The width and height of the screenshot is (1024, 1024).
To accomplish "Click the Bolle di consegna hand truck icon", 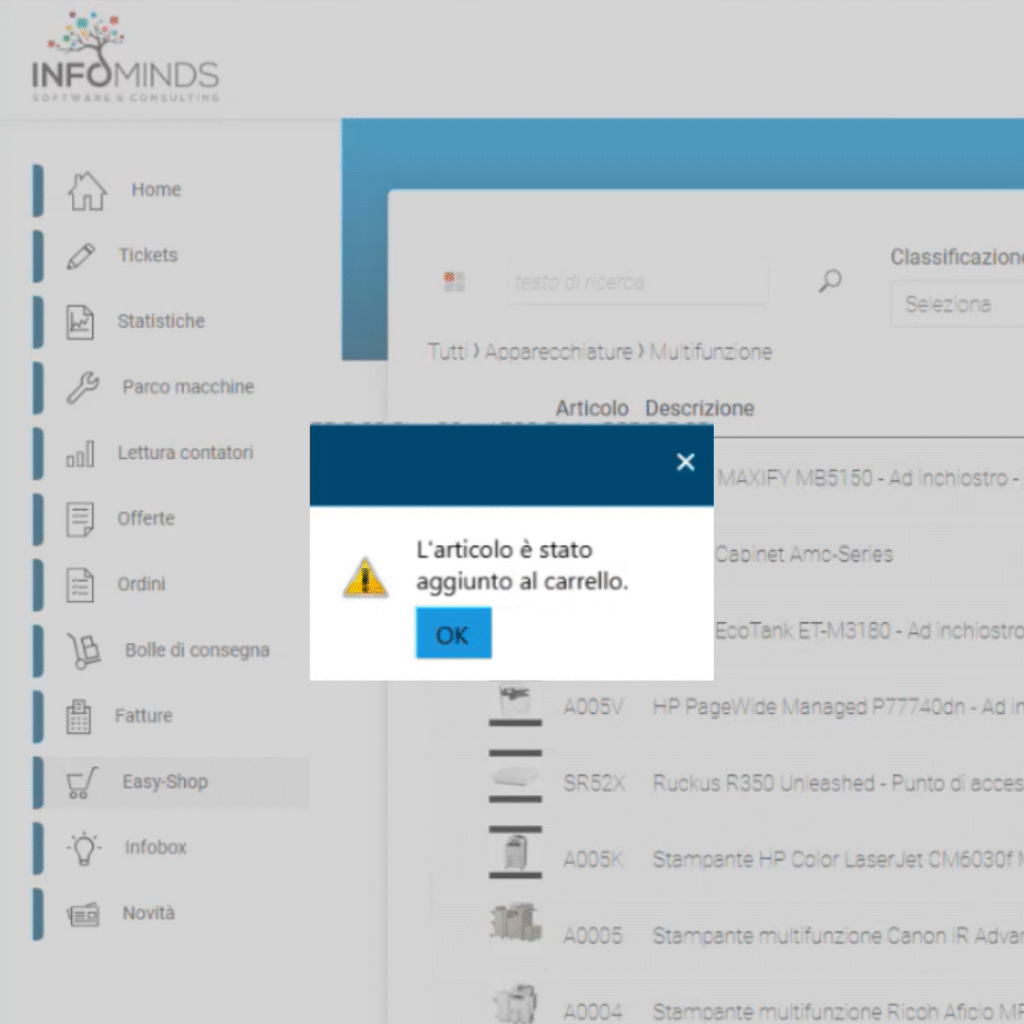I will [84, 651].
